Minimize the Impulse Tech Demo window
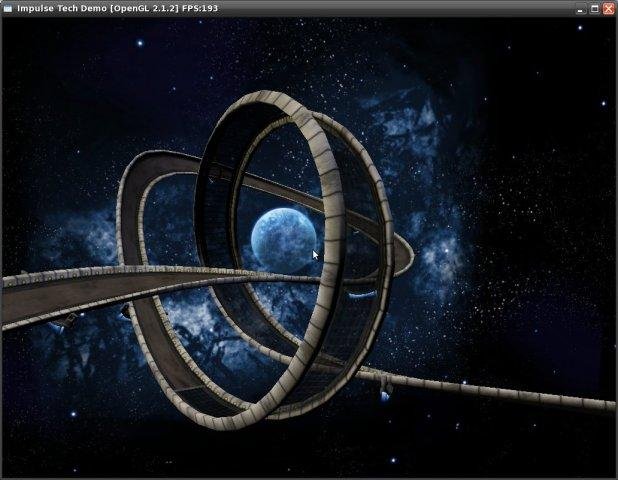 [x=580, y=9]
